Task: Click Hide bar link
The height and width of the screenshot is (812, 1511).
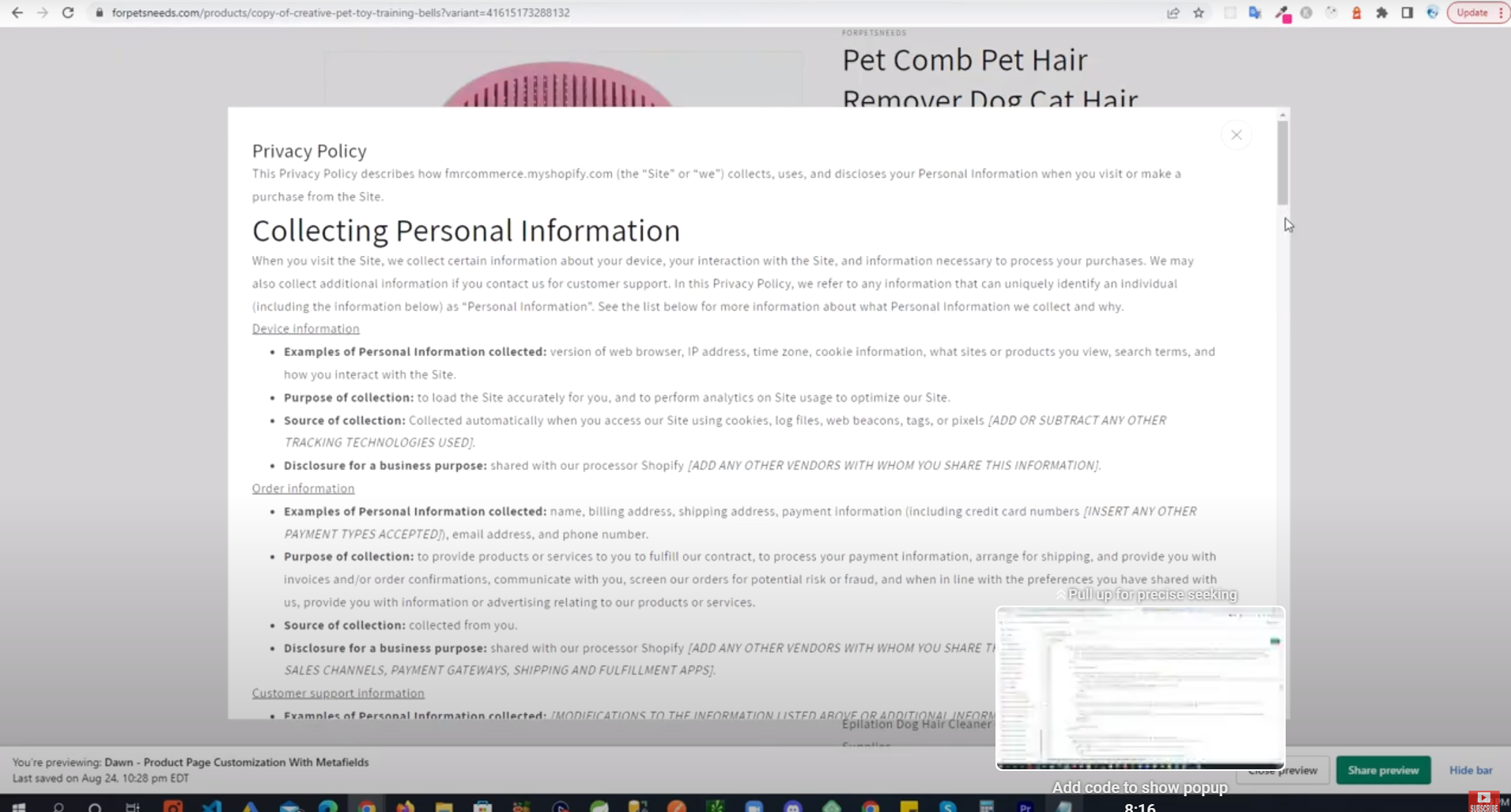Action: tap(1470, 770)
